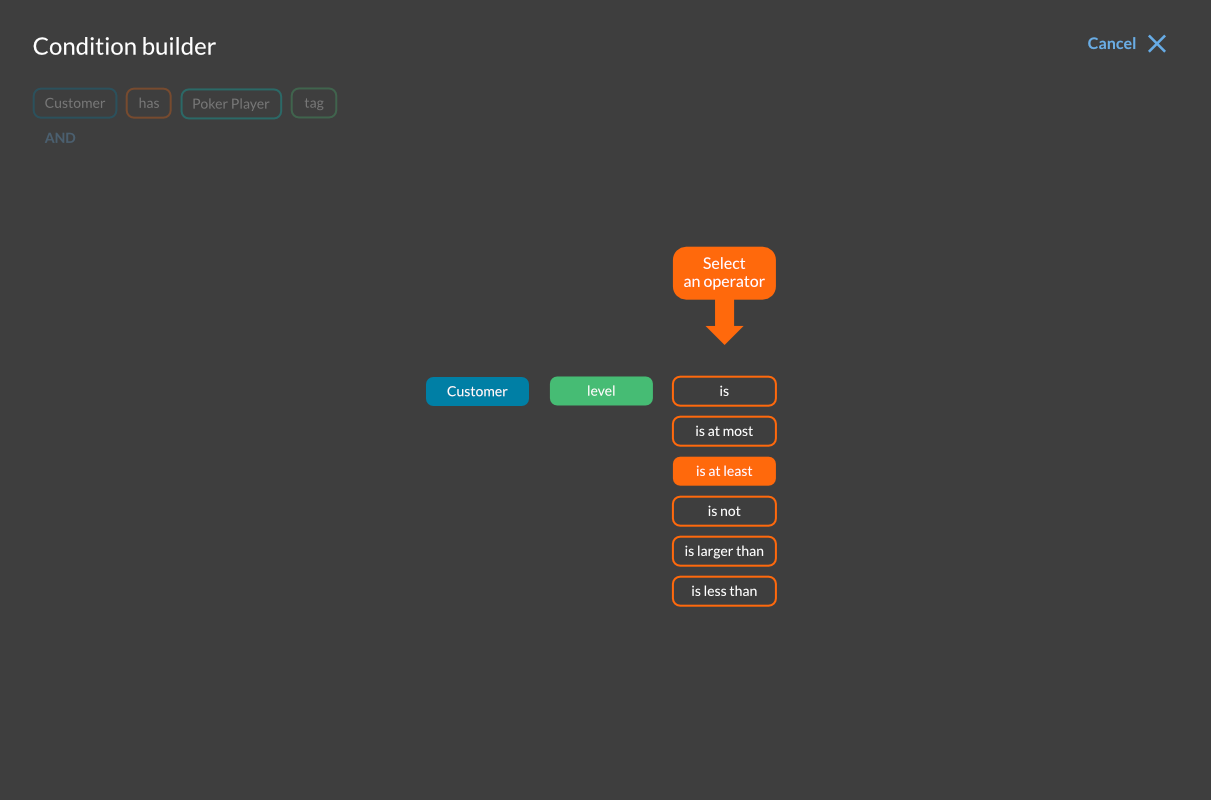Click the Cancel link

click(x=1111, y=43)
